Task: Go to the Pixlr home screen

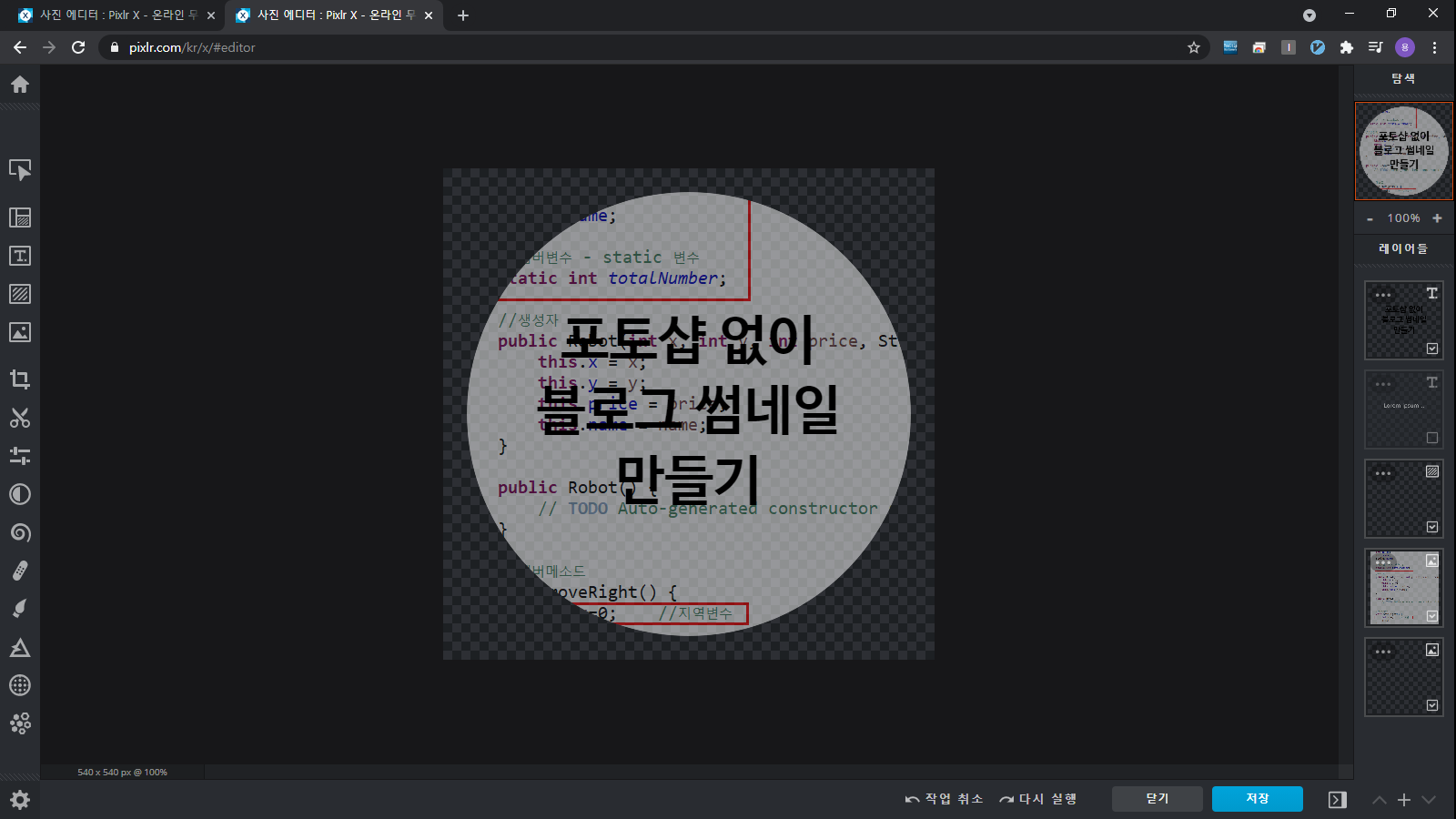Action: pyautogui.click(x=20, y=85)
